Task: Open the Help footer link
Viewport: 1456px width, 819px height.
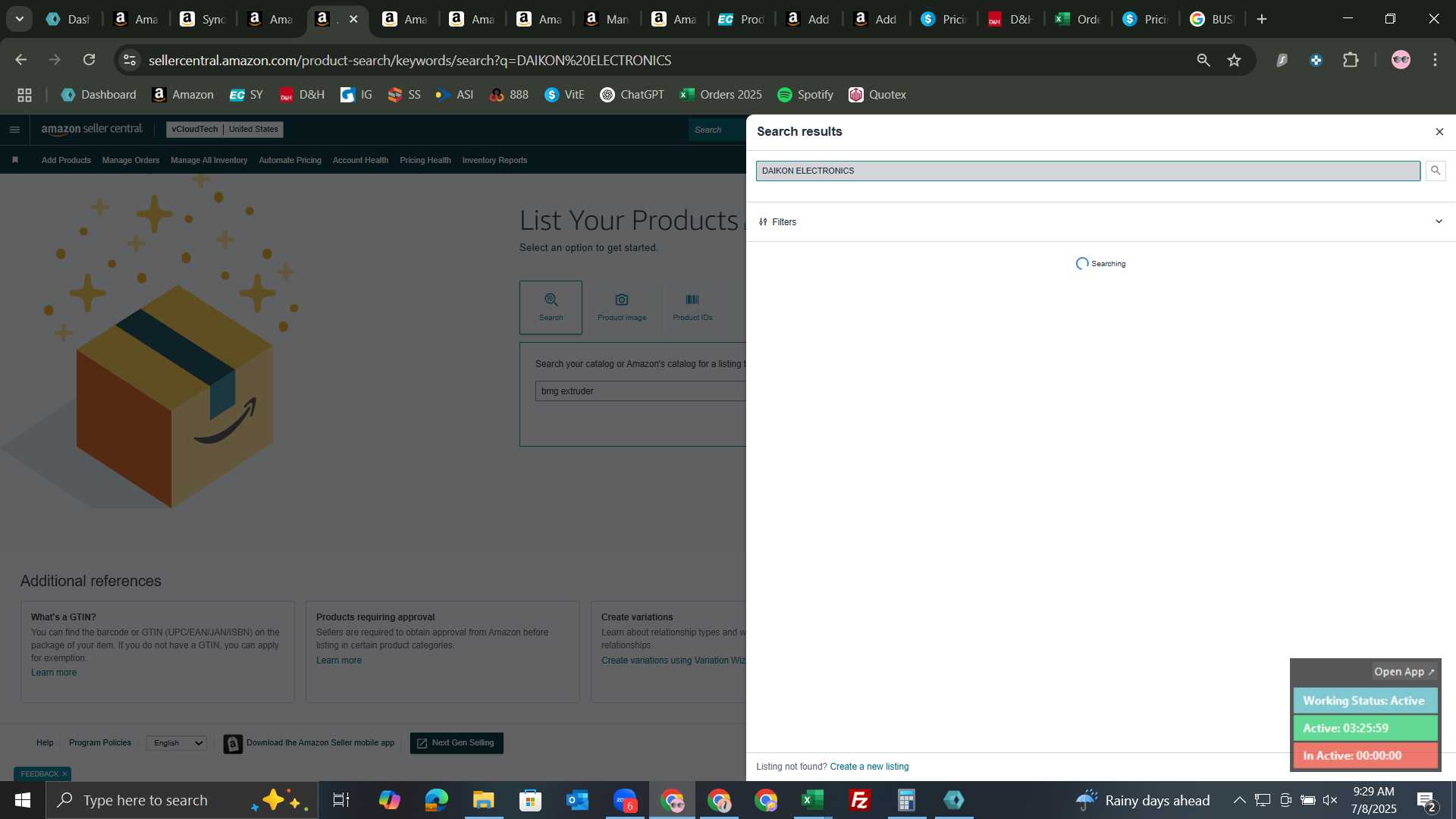Action: point(45,743)
